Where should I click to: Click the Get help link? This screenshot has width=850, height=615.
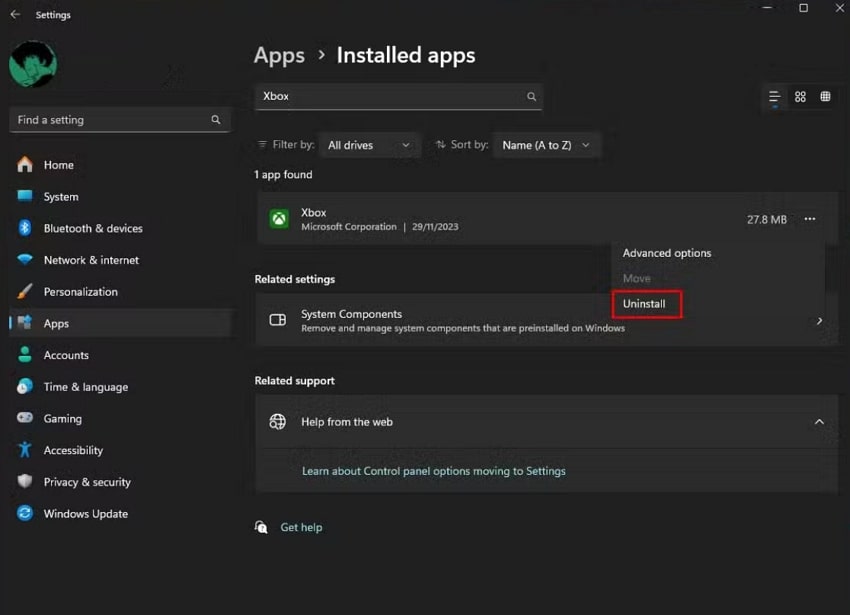(301, 527)
